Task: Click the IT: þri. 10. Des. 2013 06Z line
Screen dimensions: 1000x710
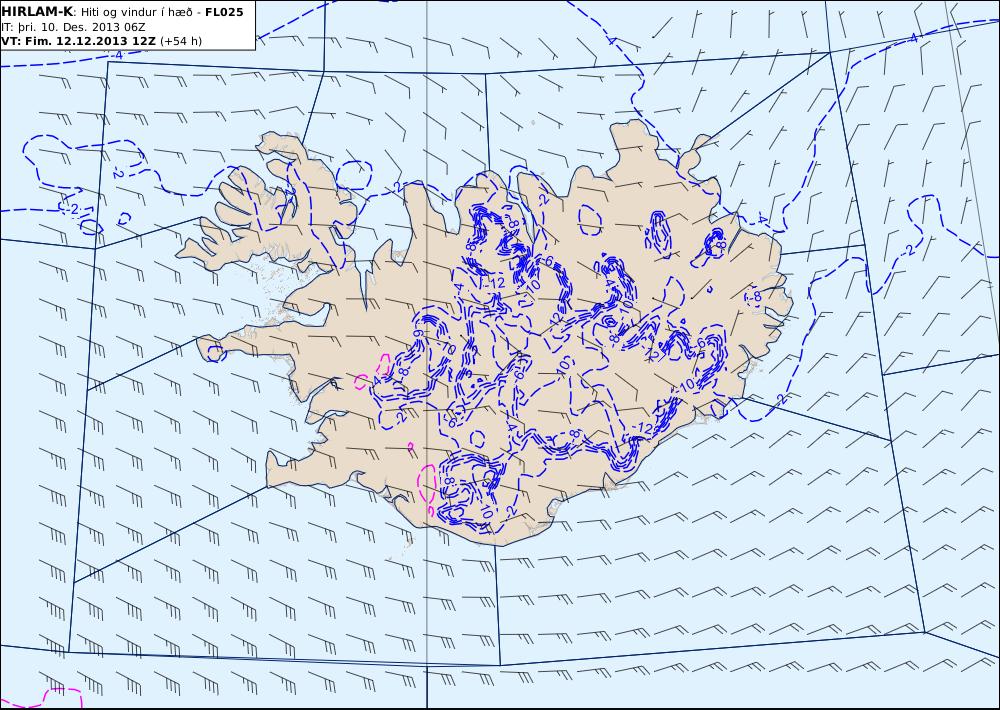Action: (x=73, y=27)
